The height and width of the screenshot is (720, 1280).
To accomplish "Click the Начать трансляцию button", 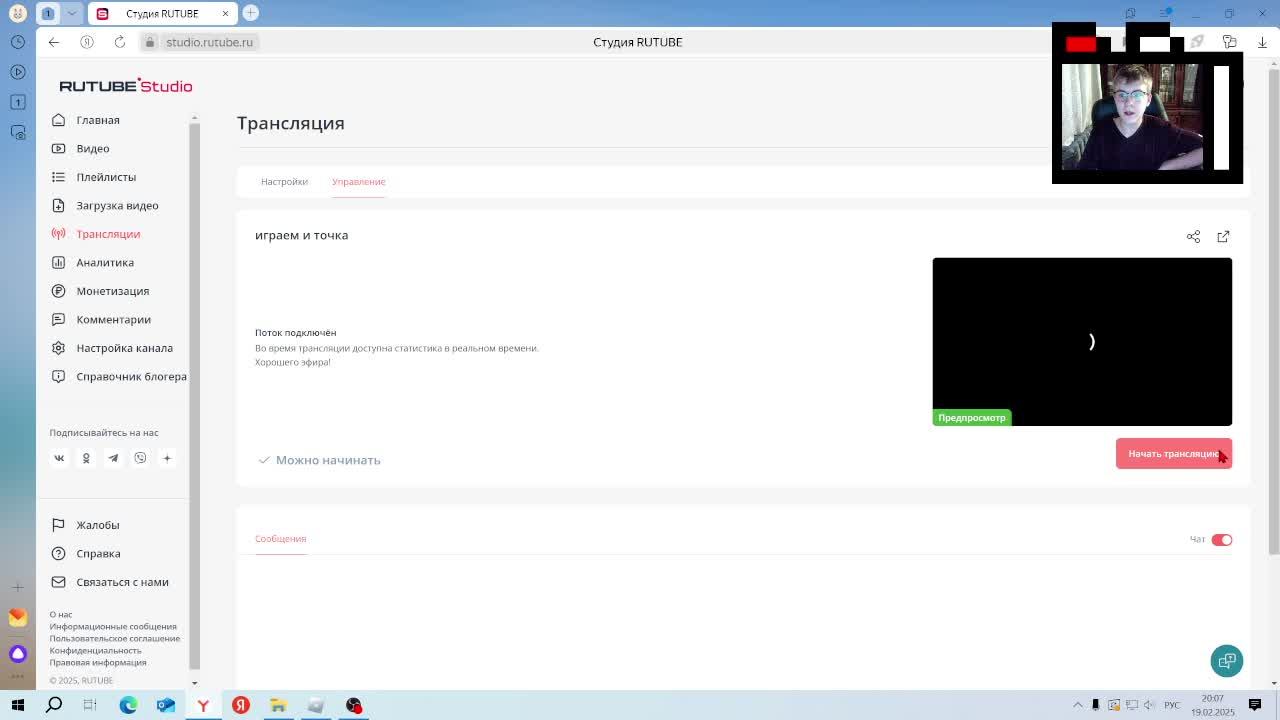I will coord(1173,453).
